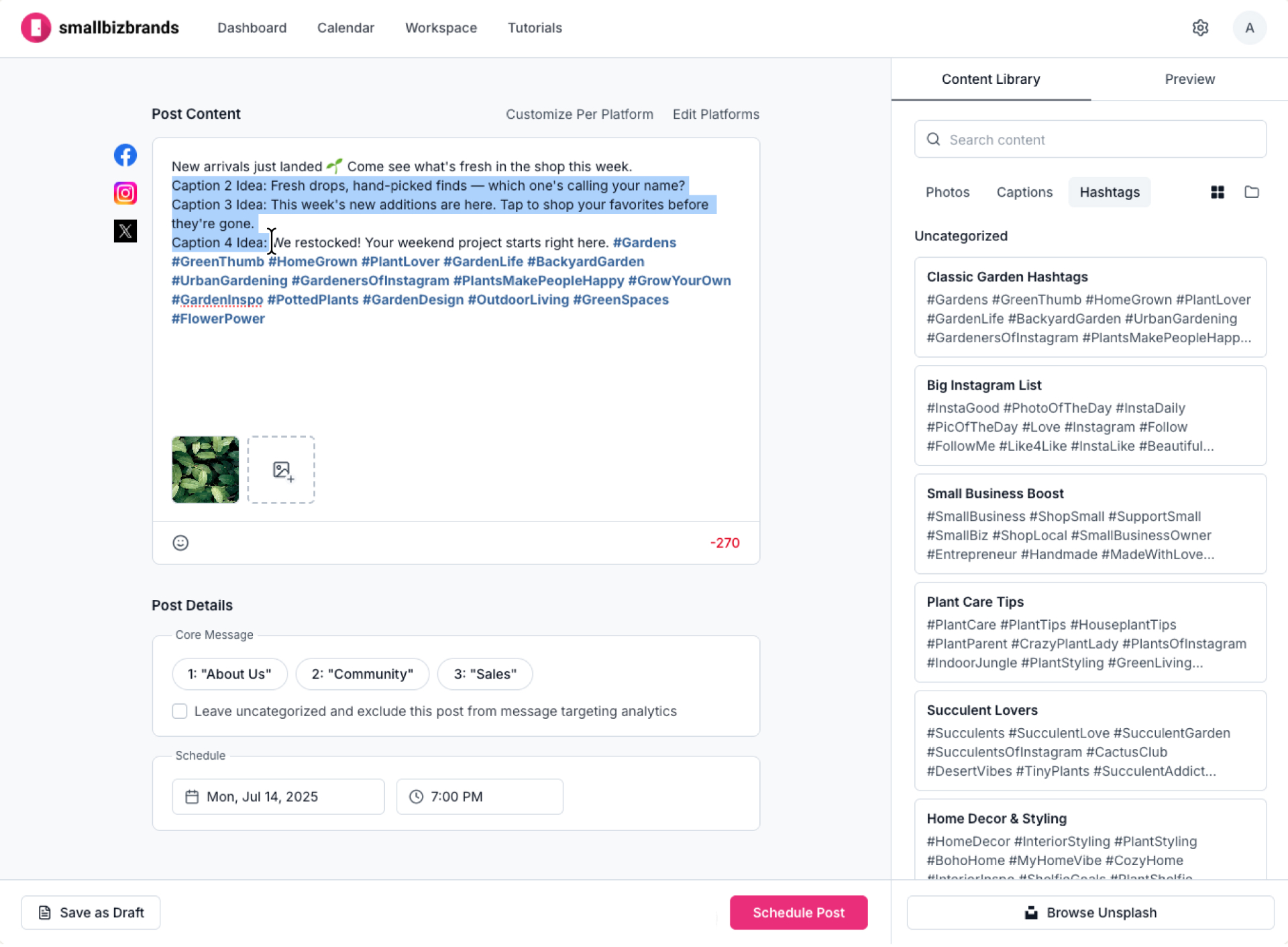Image resolution: width=1288 pixels, height=947 pixels.
Task: Click the Uncategorized section heading
Action: pos(961,236)
